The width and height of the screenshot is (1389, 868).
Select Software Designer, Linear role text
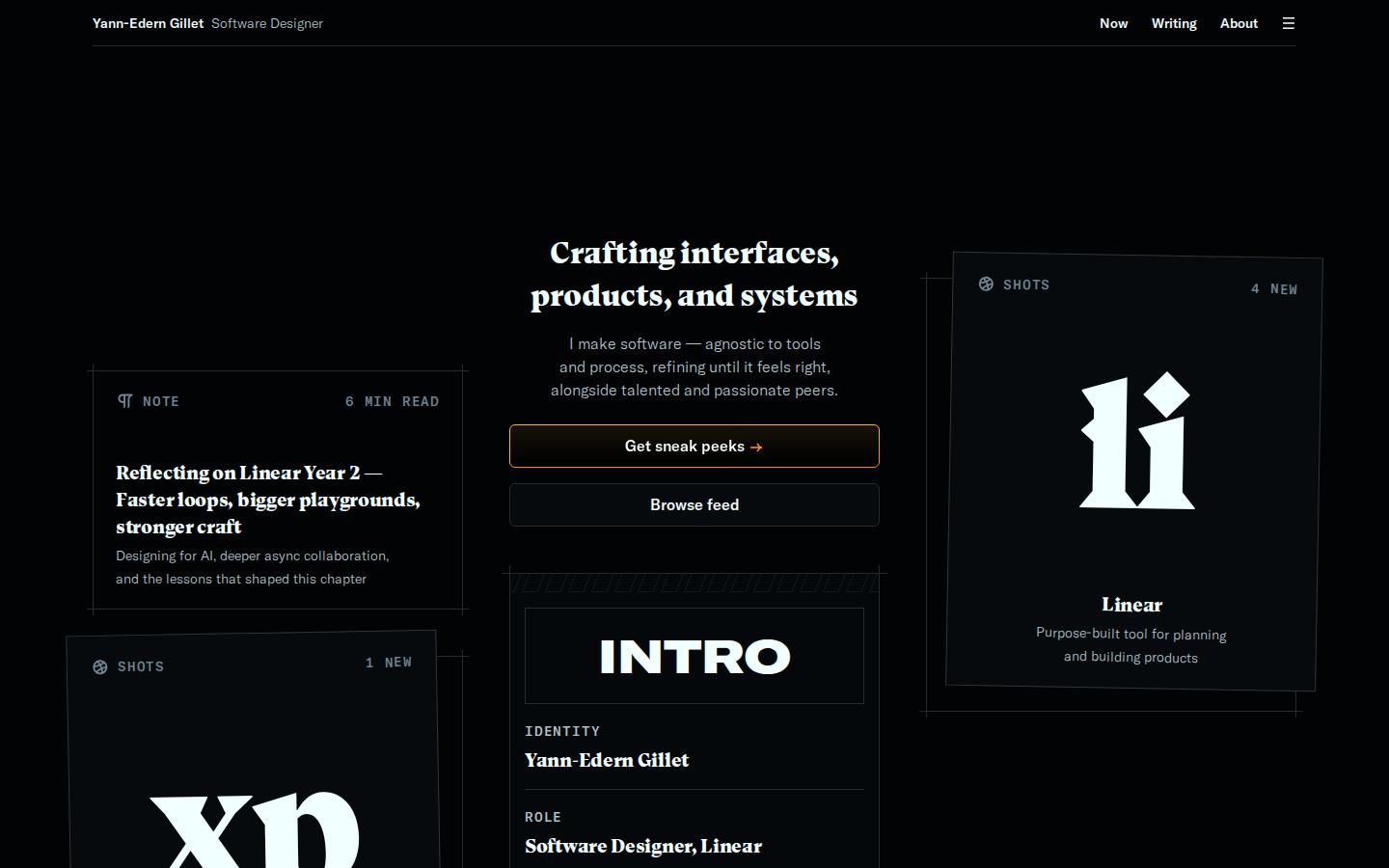pos(643,846)
